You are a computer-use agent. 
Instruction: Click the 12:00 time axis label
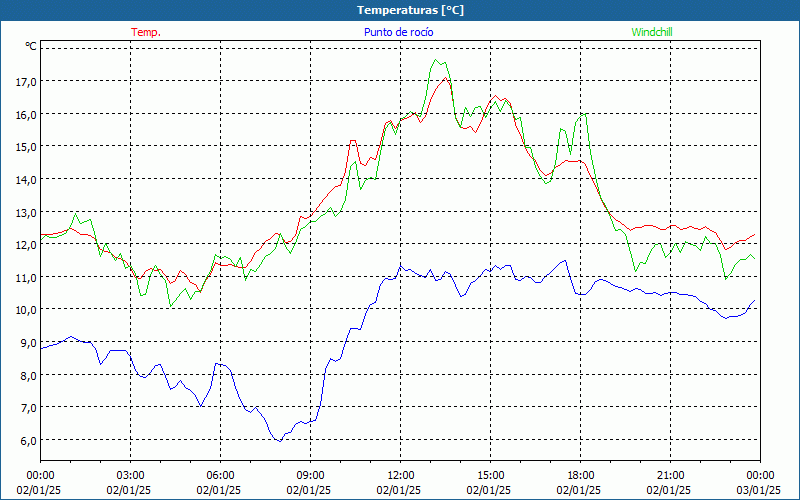401,476
